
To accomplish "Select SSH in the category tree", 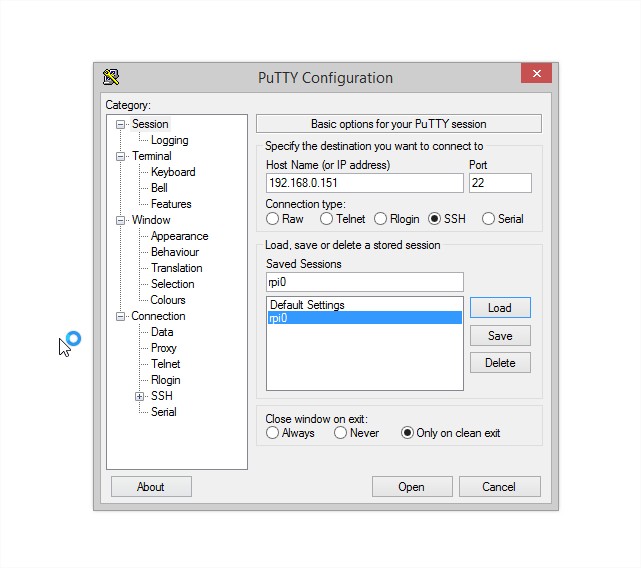I will 161,396.
